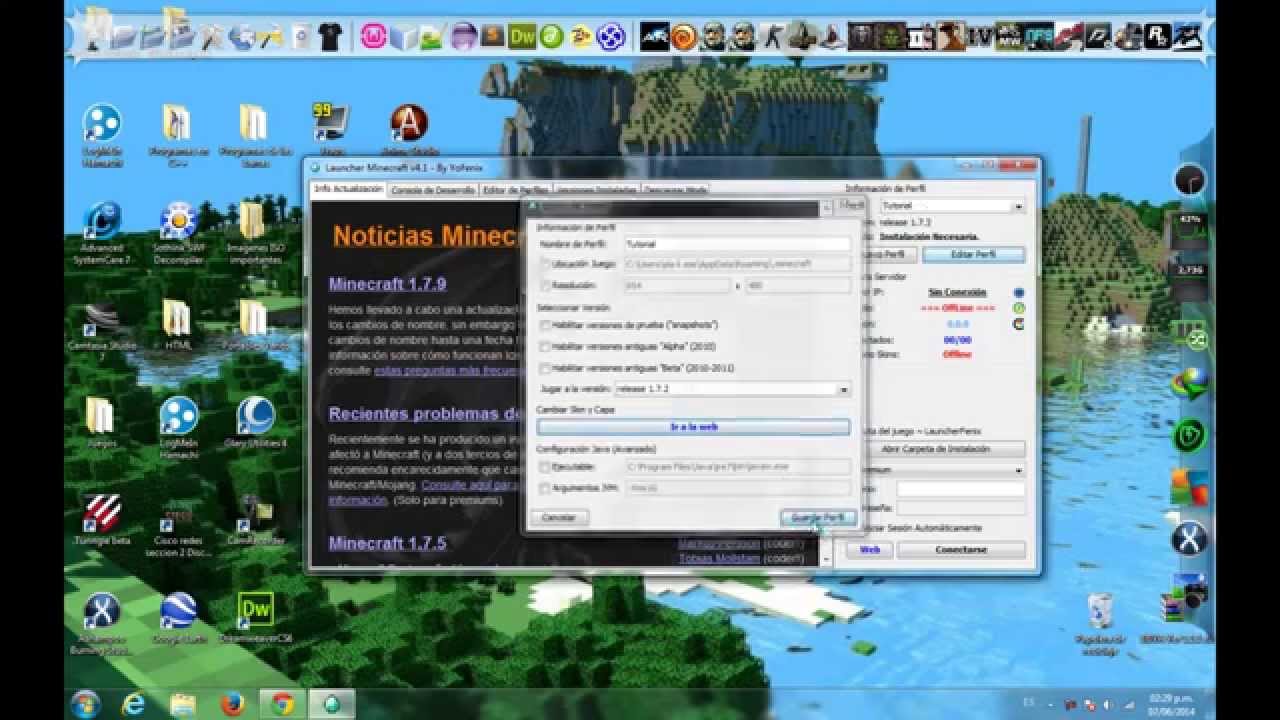Click the Tobias Mollstam link
The height and width of the screenshot is (720, 1280).
pyautogui.click(x=719, y=559)
